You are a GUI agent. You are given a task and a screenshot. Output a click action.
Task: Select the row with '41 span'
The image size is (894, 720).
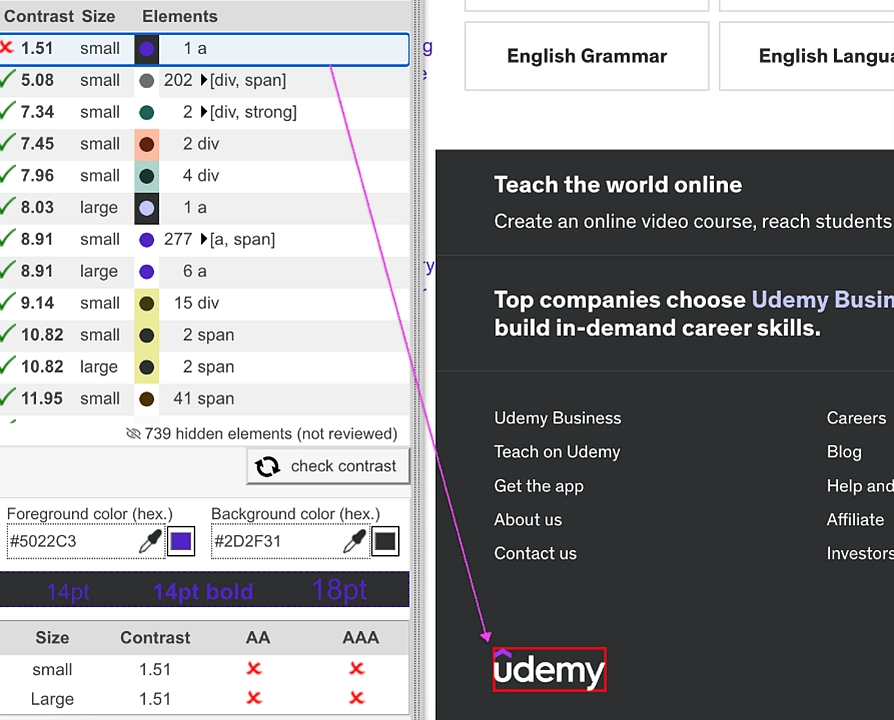(205, 398)
